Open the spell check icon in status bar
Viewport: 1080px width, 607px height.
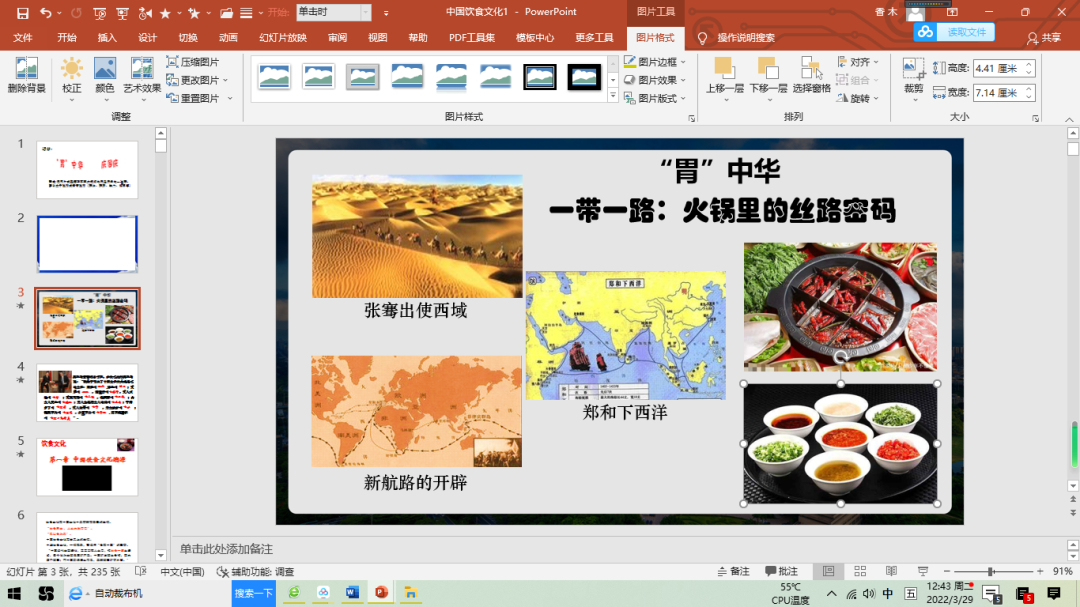(x=141, y=571)
